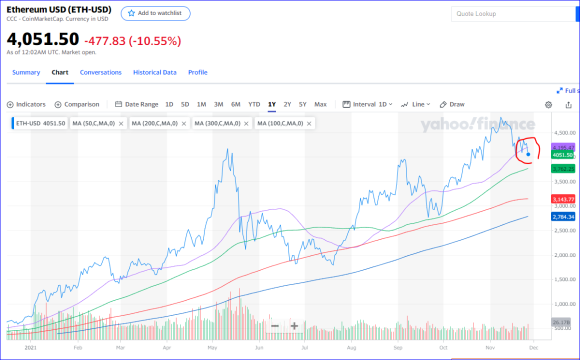Select the YTD range
The height and width of the screenshot is (360, 580).
point(254,104)
